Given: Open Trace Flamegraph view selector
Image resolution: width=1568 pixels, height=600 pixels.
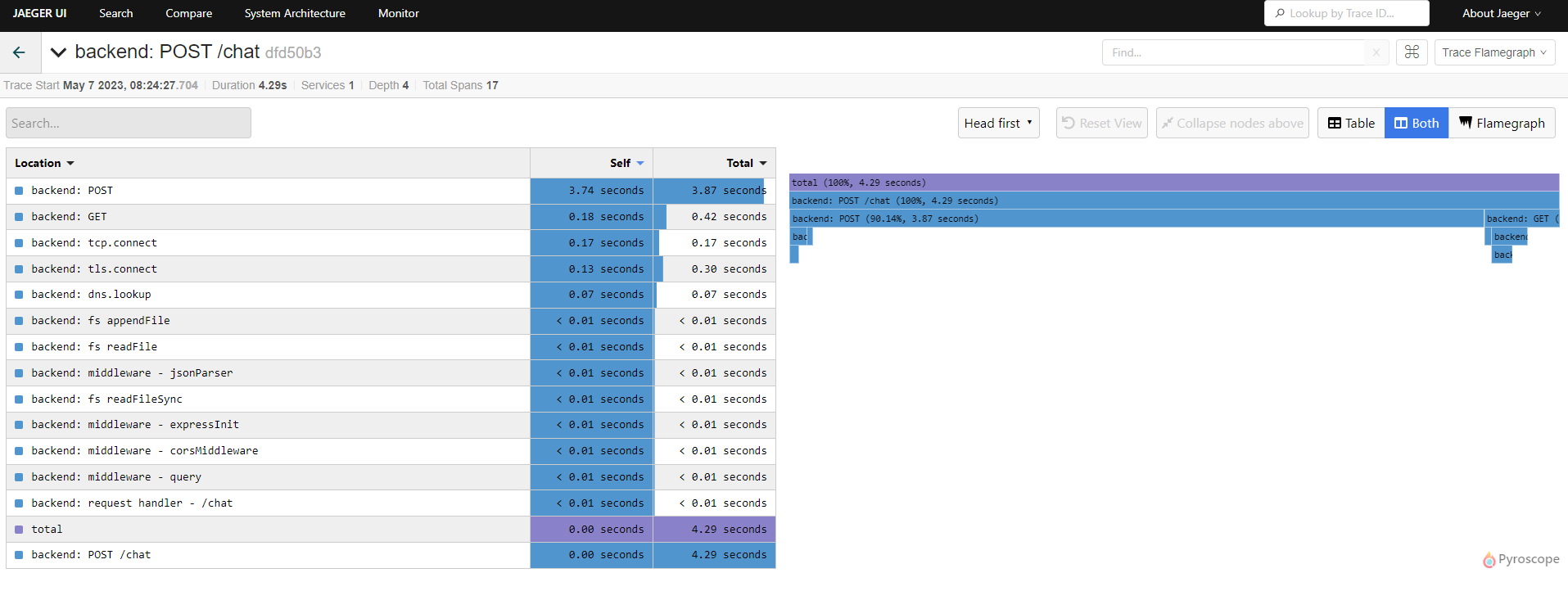Looking at the screenshot, I should tap(1495, 52).
